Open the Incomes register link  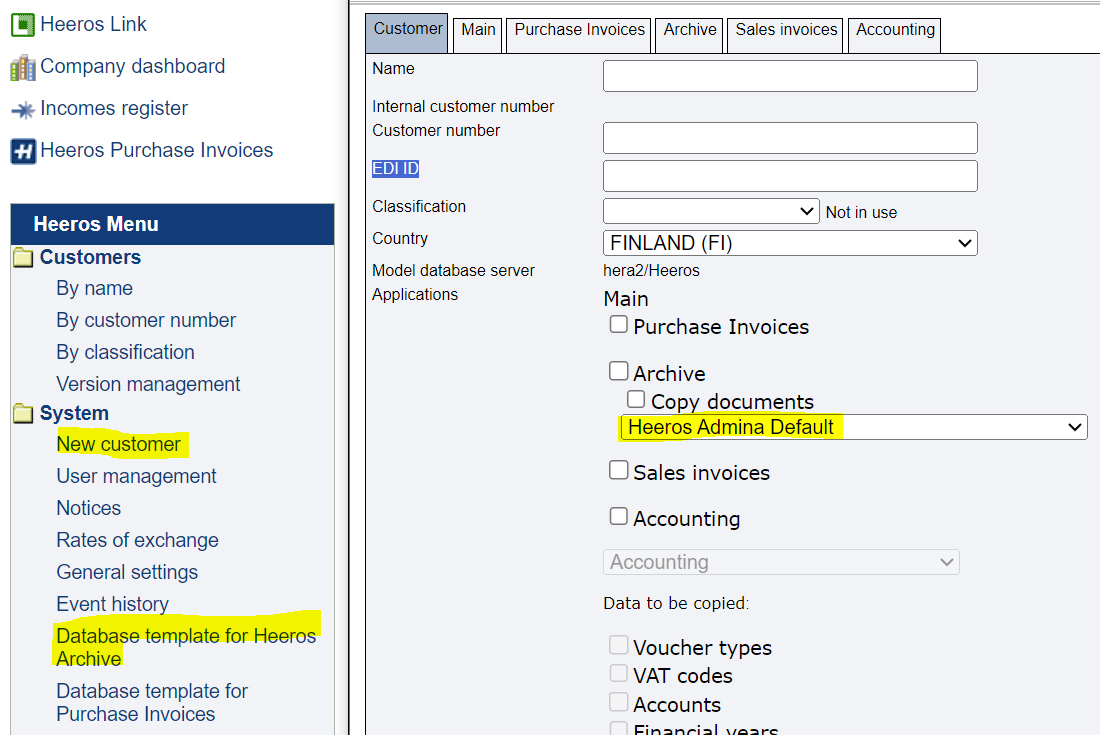click(x=114, y=108)
